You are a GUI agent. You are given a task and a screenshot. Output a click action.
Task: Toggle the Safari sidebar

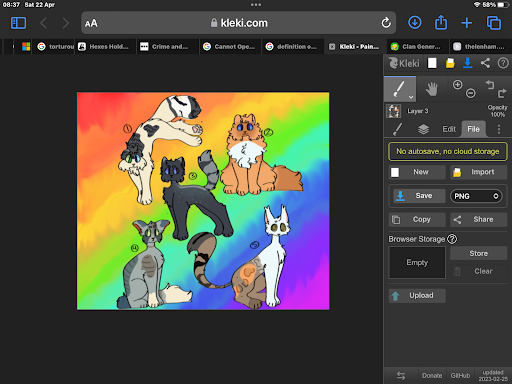pyautogui.click(x=18, y=23)
